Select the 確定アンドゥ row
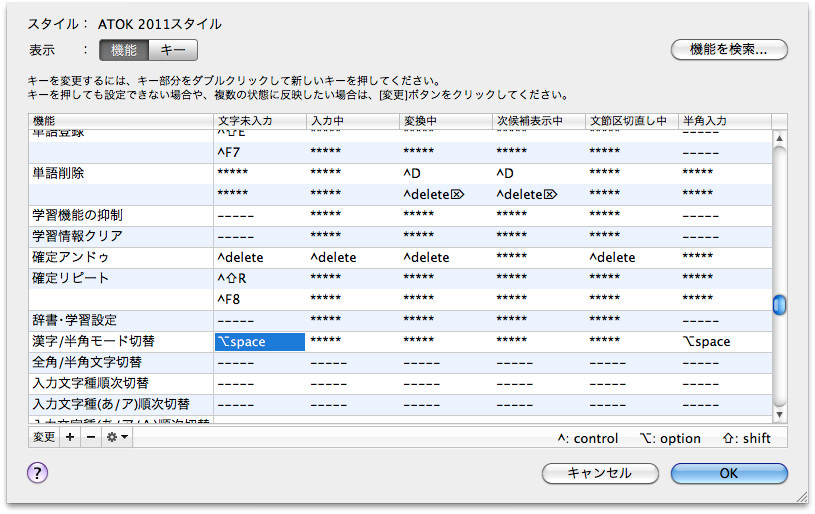The height and width of the screenshot is (514, 815). 400,258
